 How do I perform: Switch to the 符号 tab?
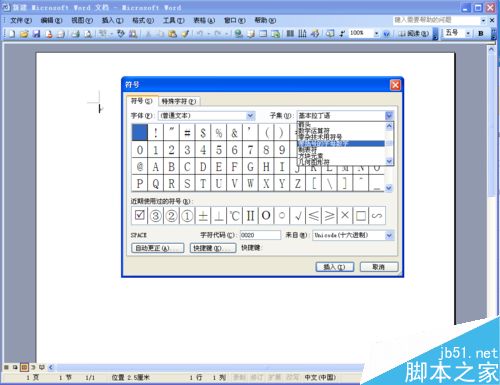141,101
